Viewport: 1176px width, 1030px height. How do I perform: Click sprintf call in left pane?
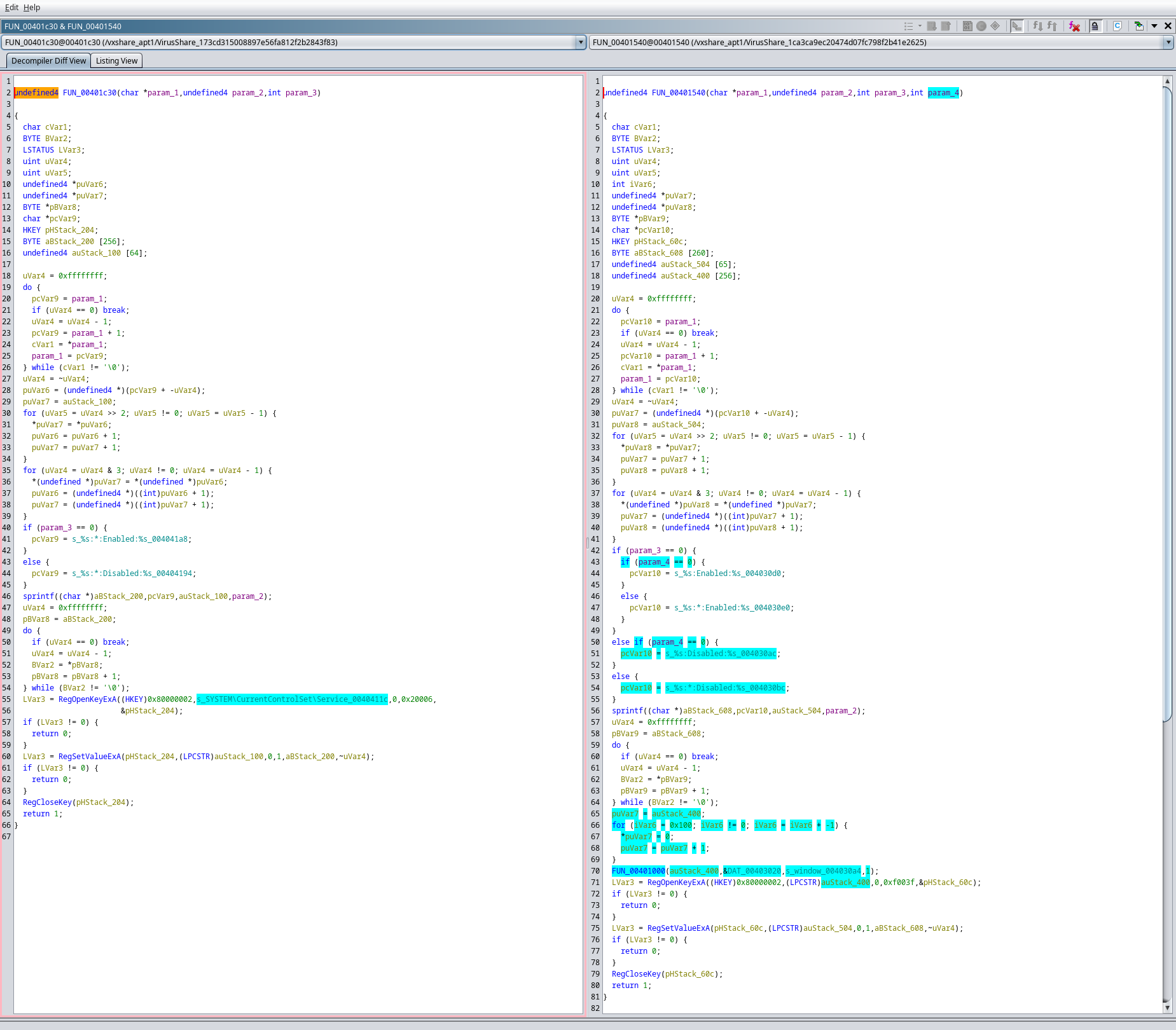pyautogui.click(x=38, y=596)
